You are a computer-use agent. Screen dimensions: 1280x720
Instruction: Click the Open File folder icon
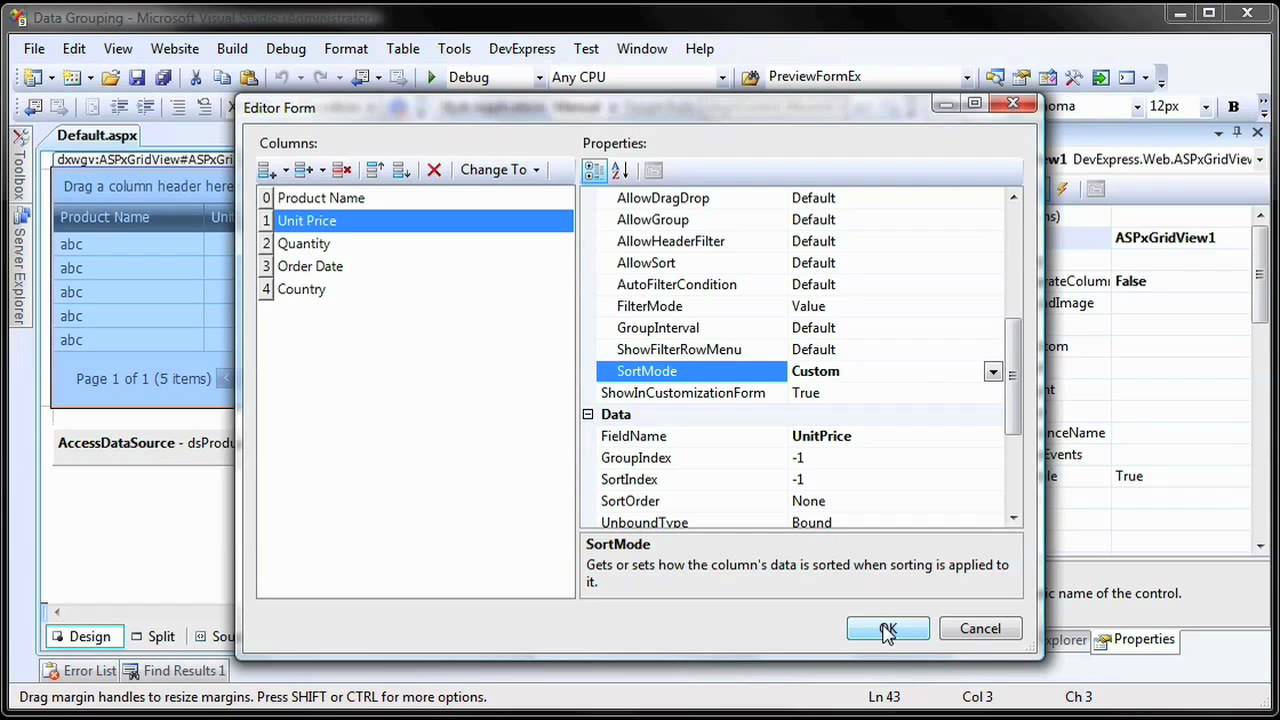tap(110, 77)
